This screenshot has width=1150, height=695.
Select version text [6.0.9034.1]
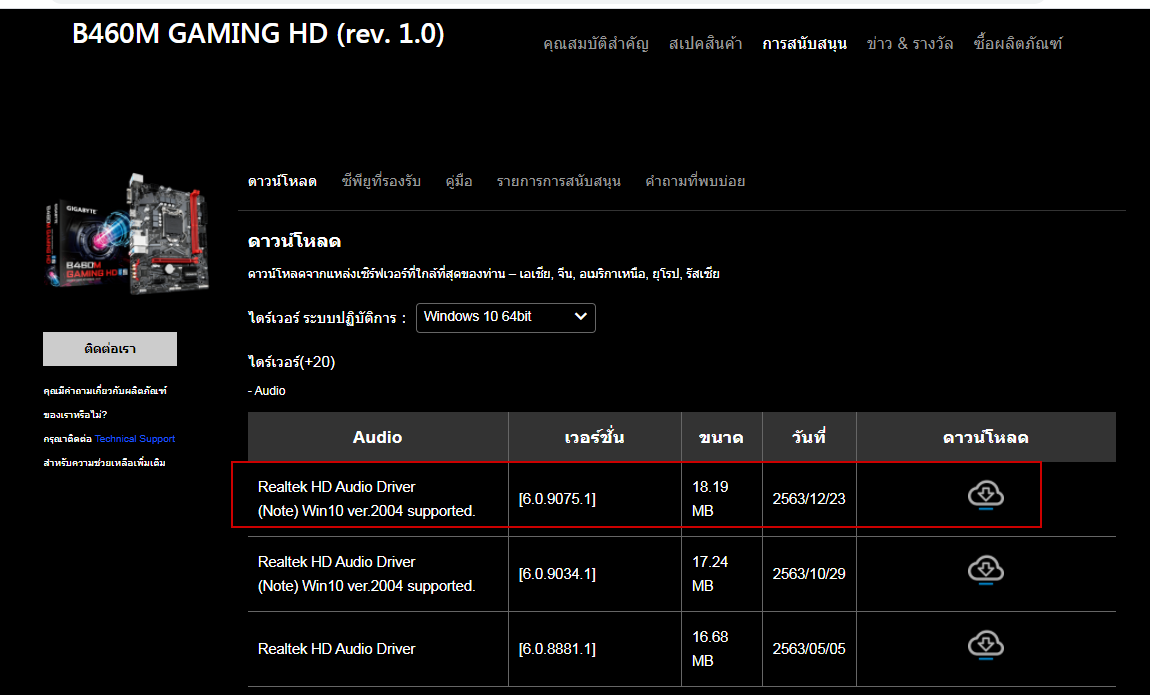557,574
